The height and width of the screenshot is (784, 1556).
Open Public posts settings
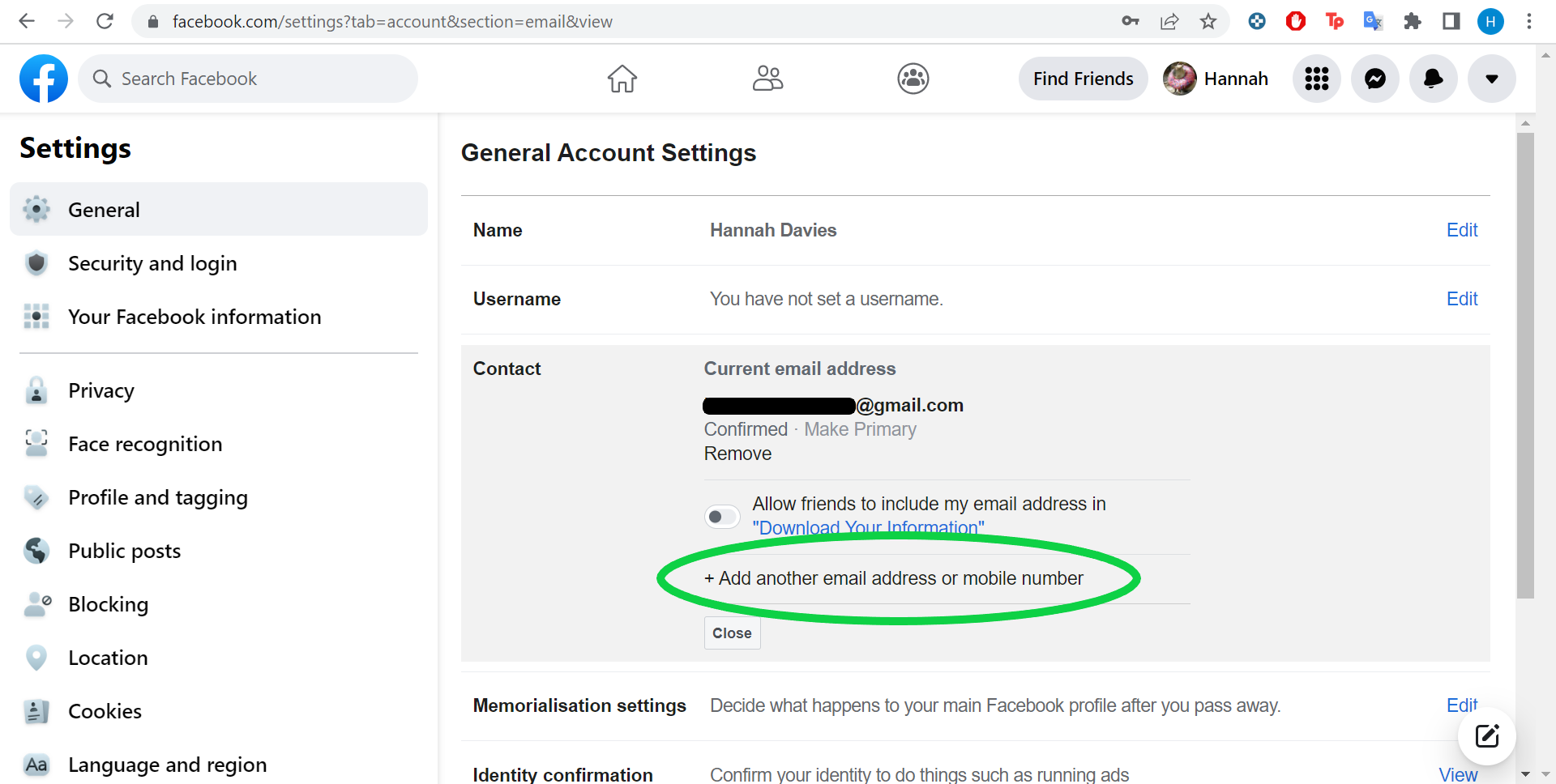click(219, 551)
